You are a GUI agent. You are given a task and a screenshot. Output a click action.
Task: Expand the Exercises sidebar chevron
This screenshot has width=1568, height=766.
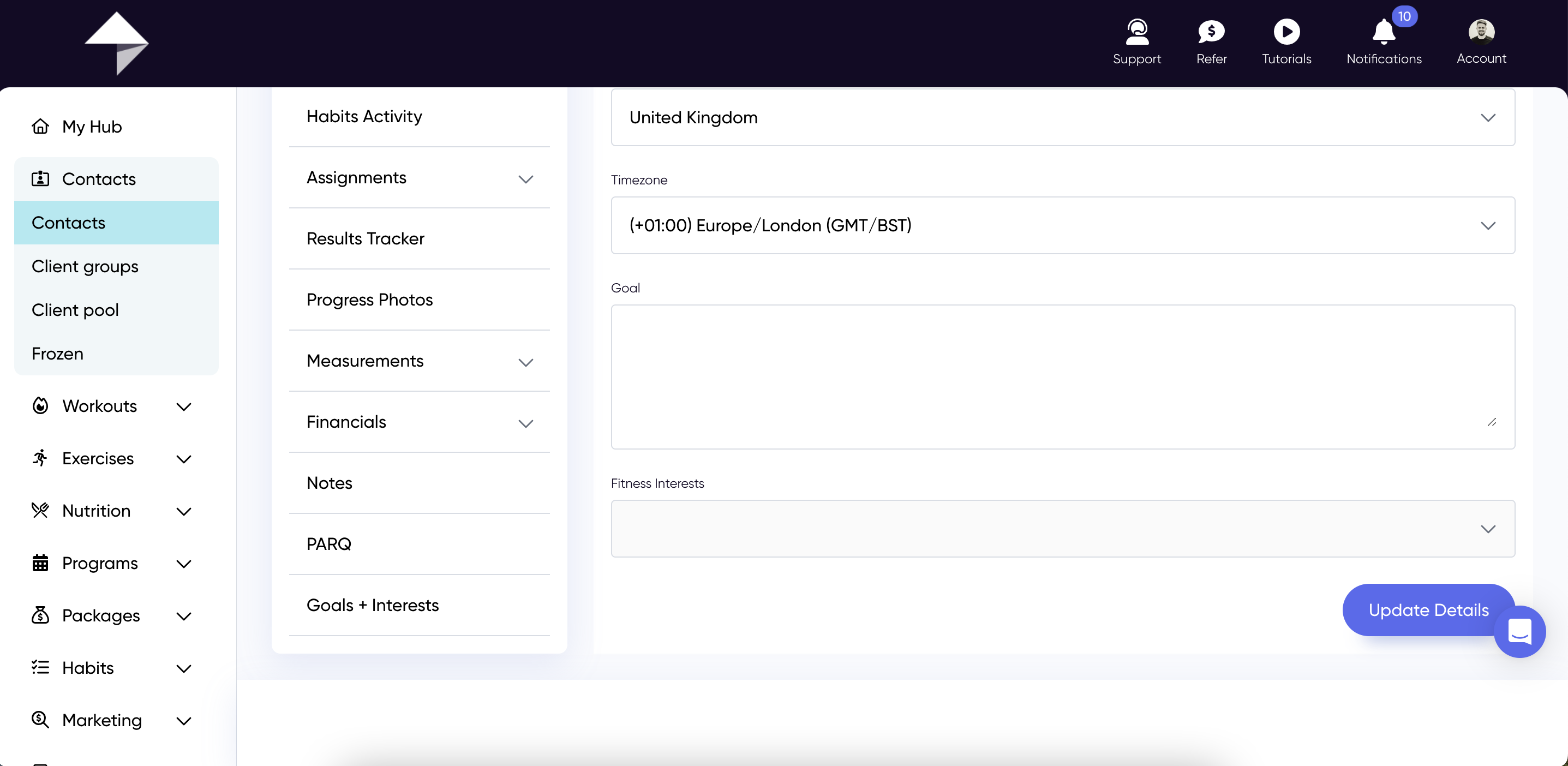[x=183, y=459]
